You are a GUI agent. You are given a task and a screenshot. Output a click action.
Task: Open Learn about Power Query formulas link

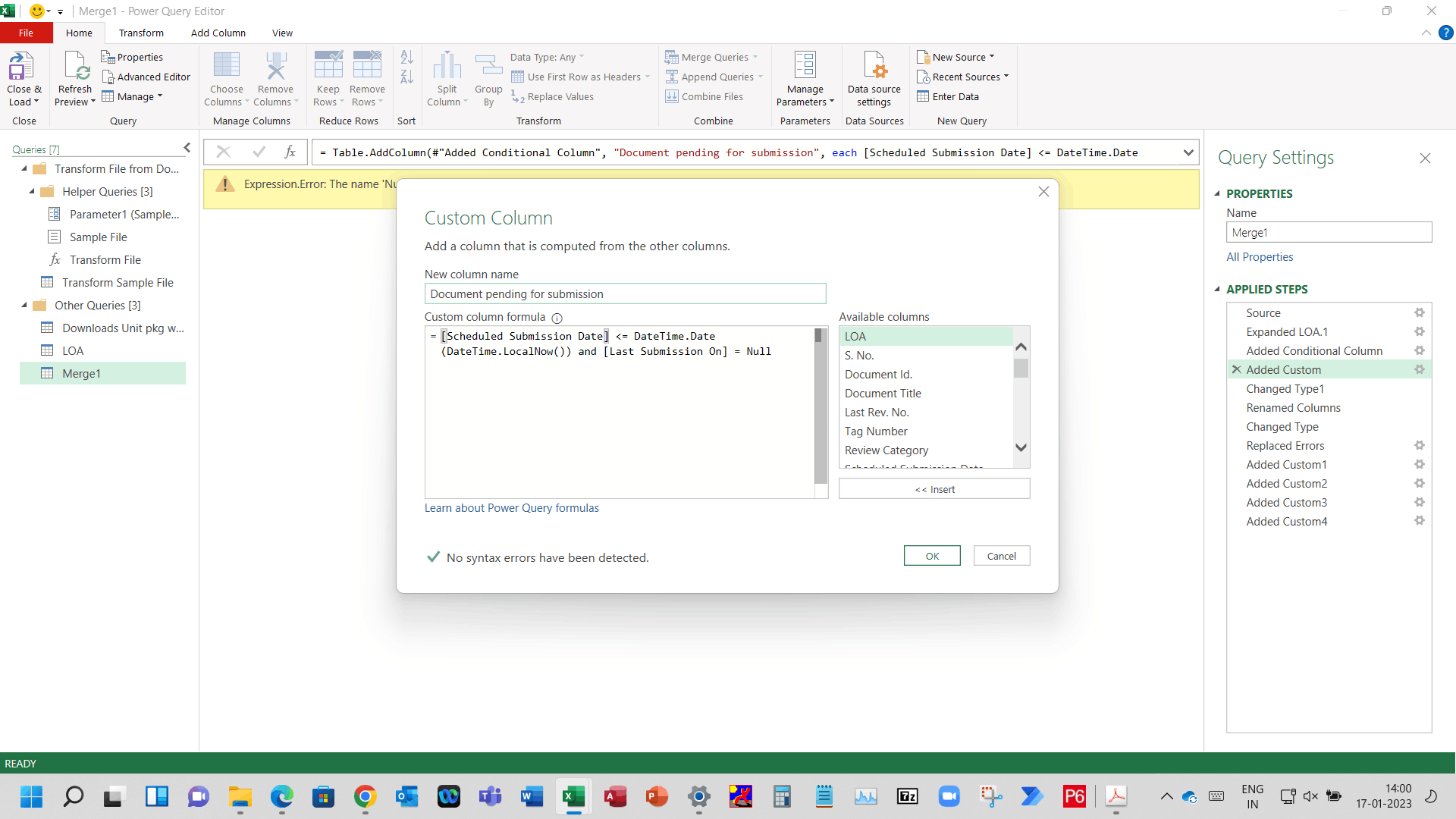(x=511, y=508)
